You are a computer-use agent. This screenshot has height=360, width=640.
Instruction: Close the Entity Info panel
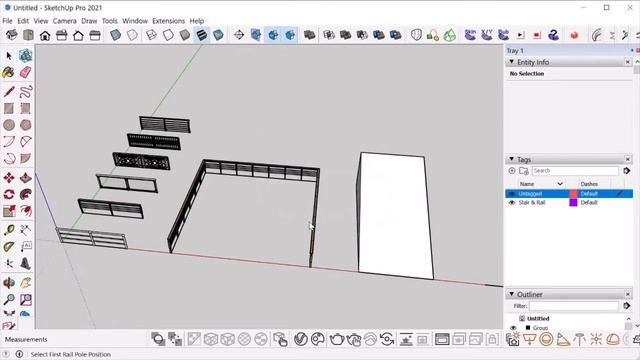[x=628, y=62]
